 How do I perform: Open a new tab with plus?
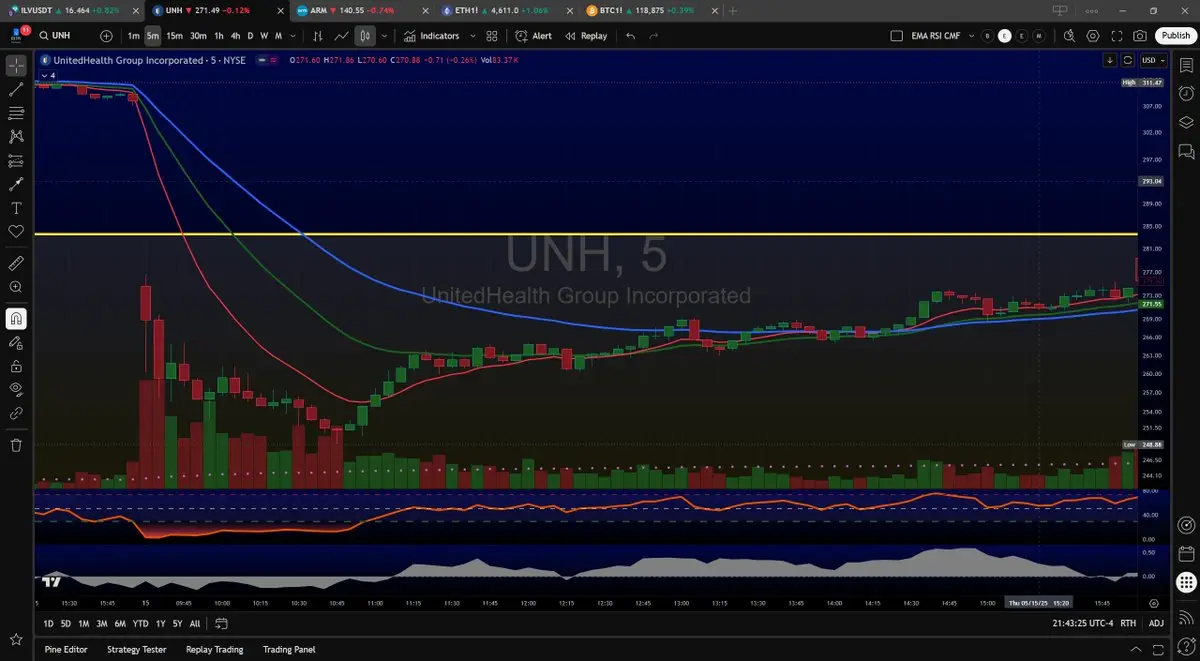tap(733, 10)
